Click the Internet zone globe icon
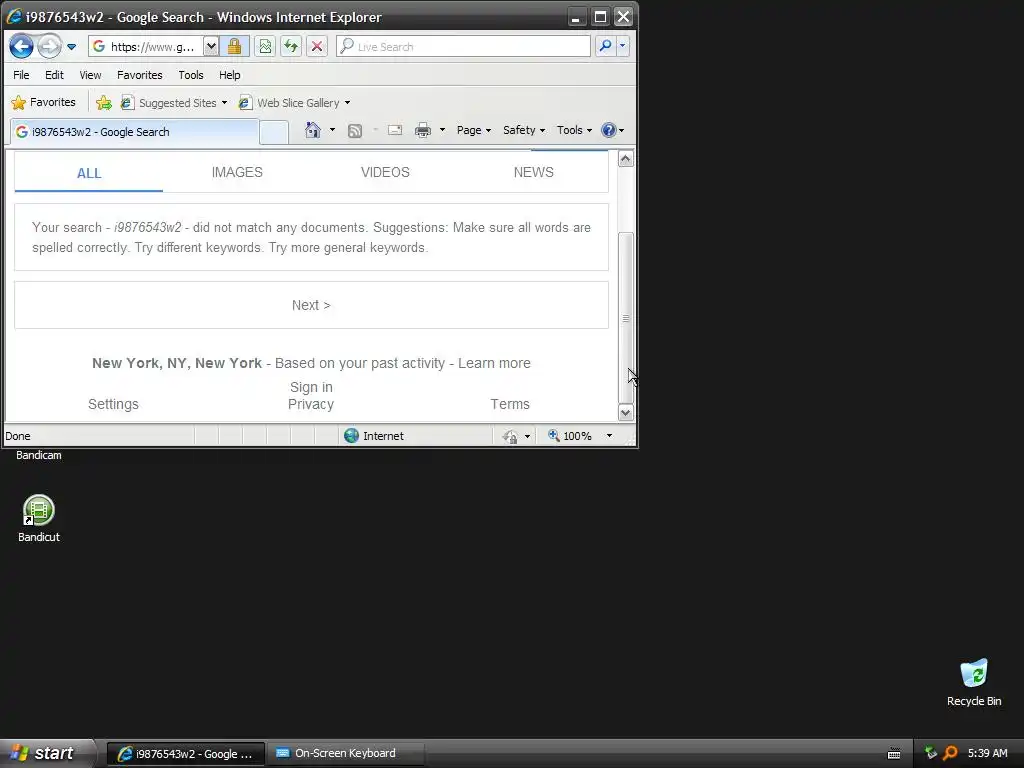The height and width of the screenshot is (768, 1024). point(351,436)
